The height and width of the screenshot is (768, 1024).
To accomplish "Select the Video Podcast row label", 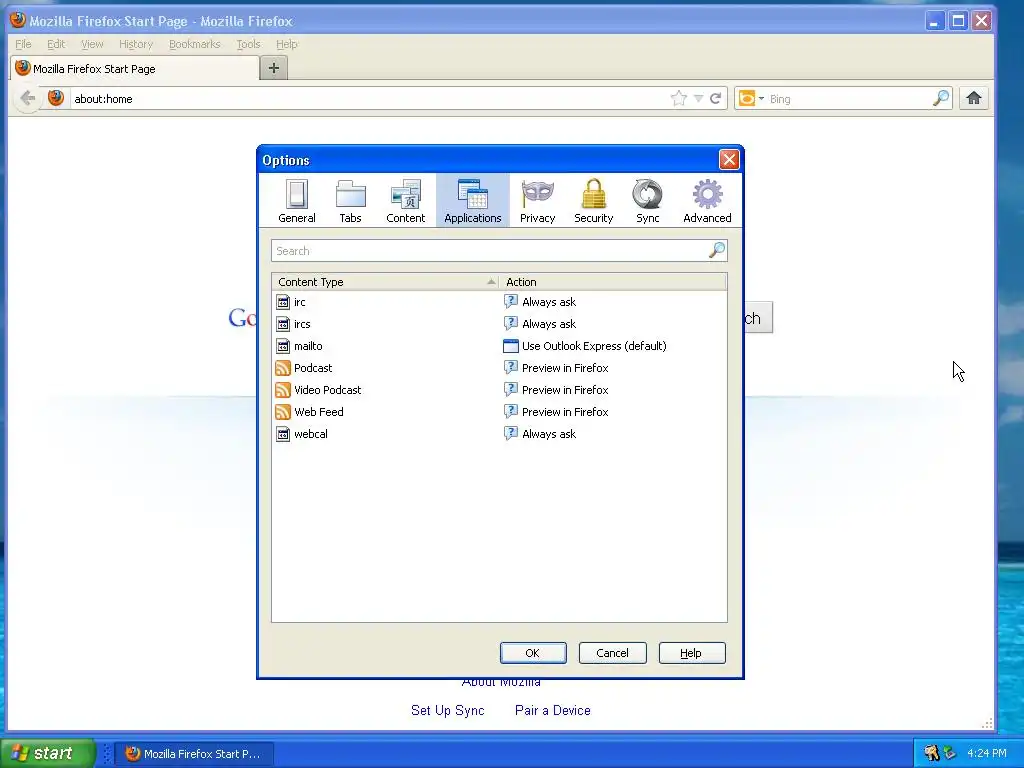I will (x=327, y=390).
